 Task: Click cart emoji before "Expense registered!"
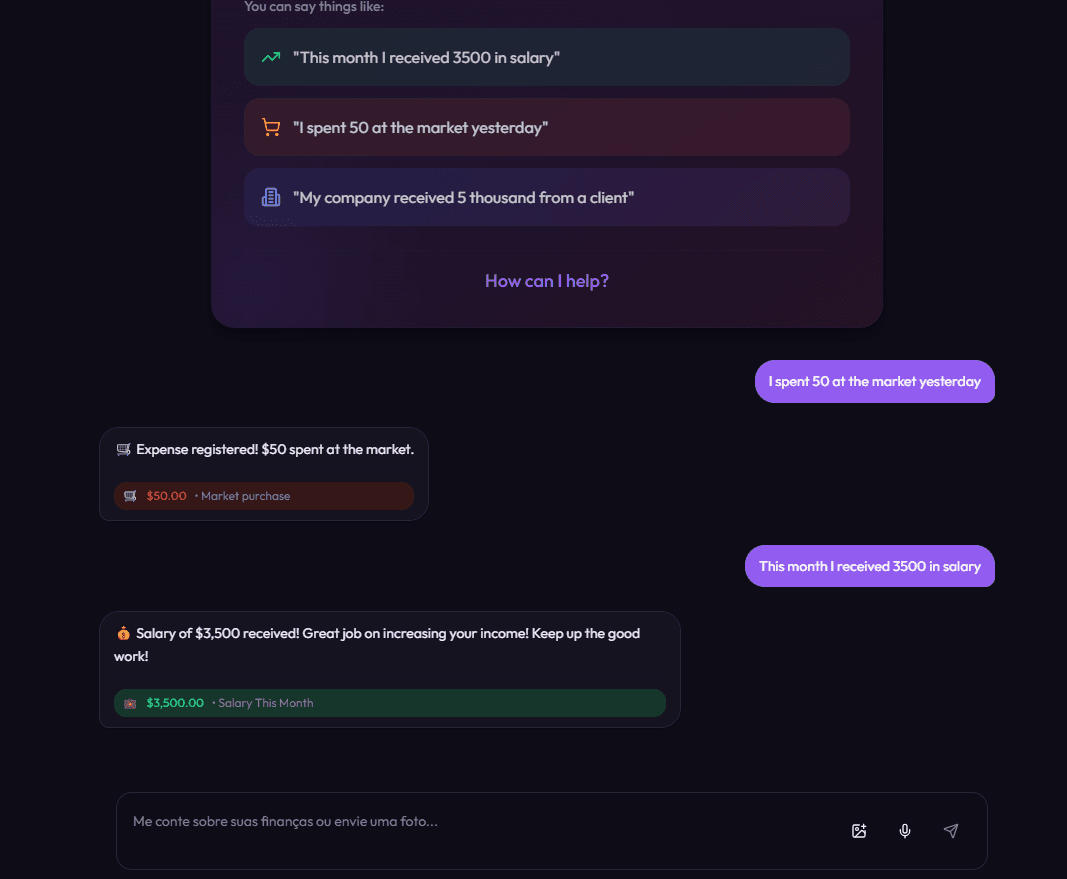(123, 450)
